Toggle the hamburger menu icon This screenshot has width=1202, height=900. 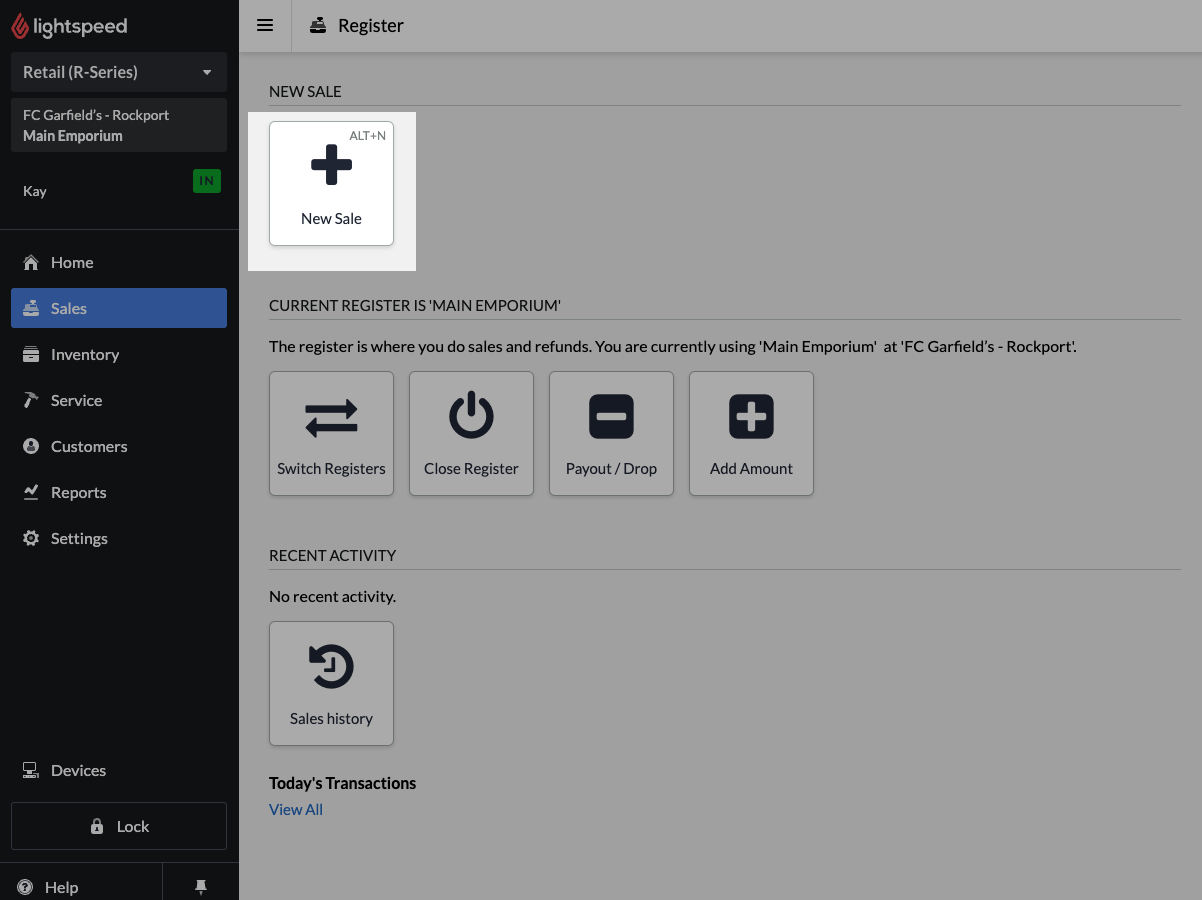click(265, 26)
